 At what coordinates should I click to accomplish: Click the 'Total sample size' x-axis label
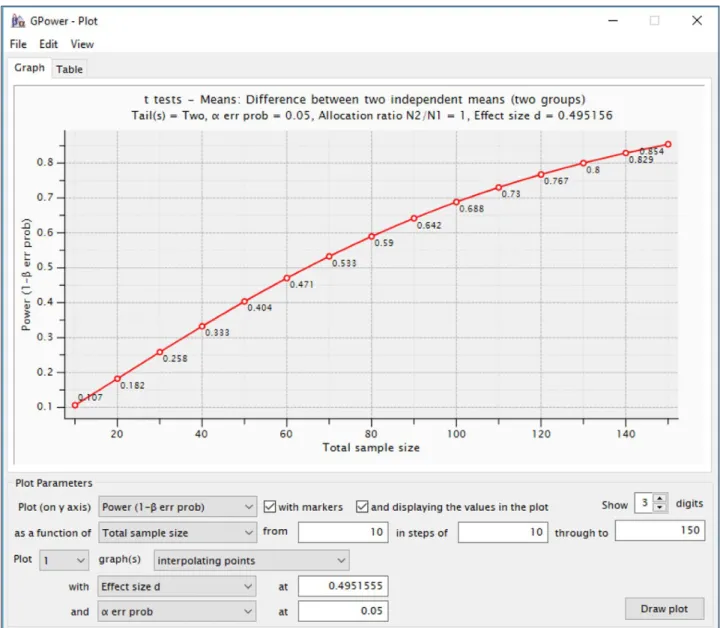click(x=371, y=448)
